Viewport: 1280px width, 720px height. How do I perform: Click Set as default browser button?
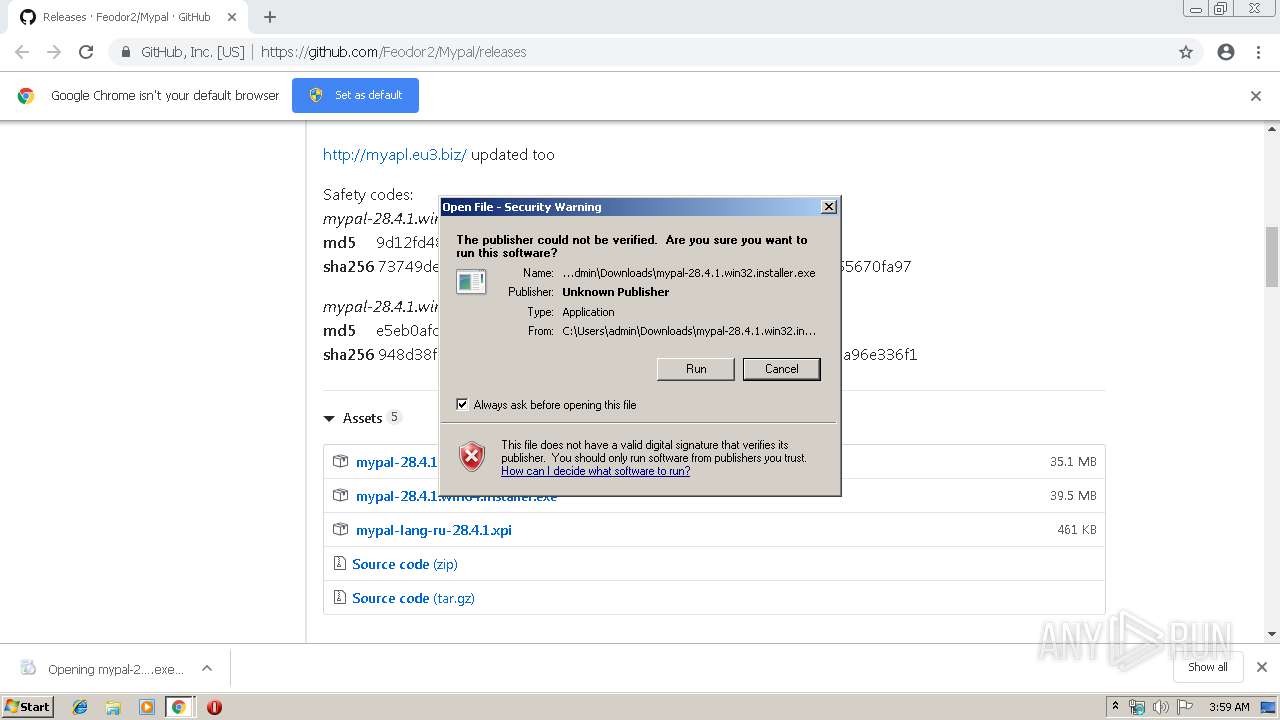(x=355, y=95)
